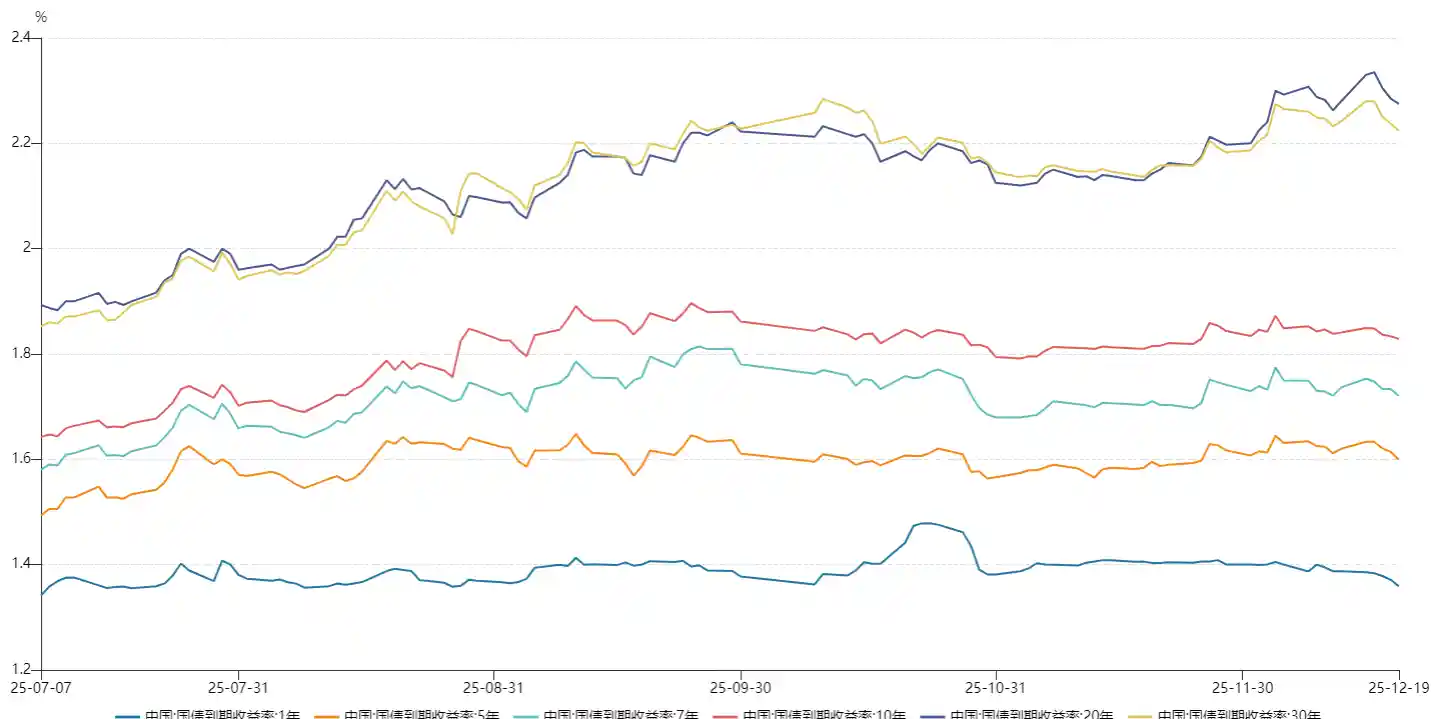This screenshot has height=719, width=1431.
Task: Click the 1.8 y-axis tick label
Action: coord(20,354)
